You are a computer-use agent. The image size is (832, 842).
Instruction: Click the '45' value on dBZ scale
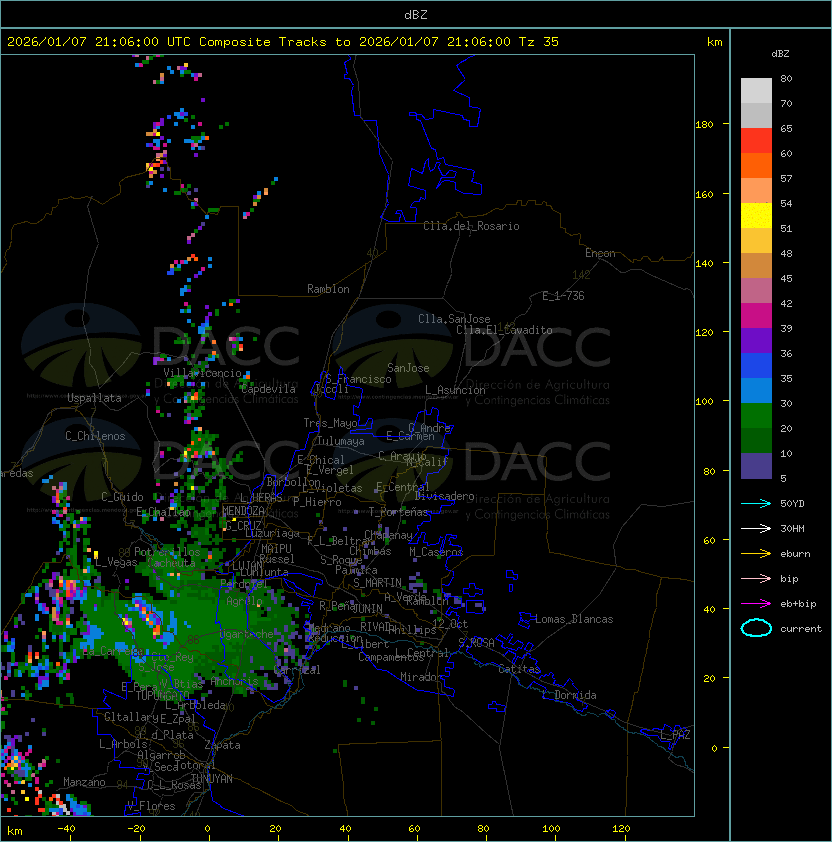tap(786, 278)
